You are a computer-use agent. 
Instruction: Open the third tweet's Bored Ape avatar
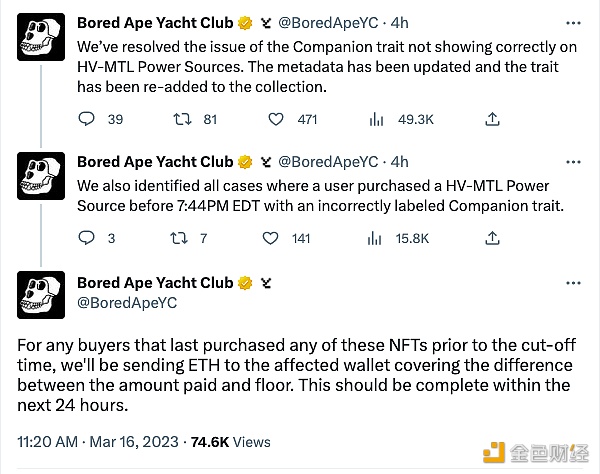(x=41, y=294)
